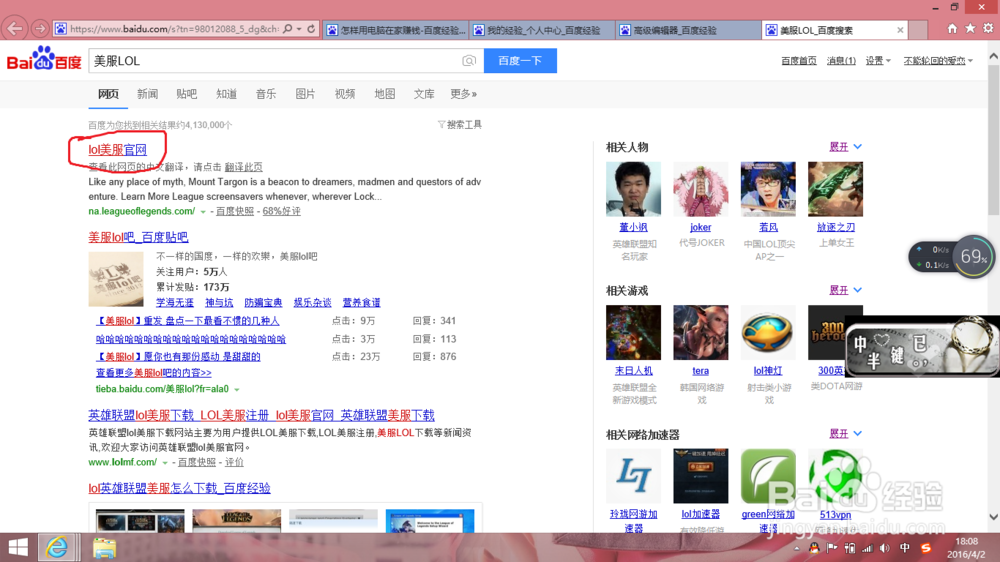Screen dimensions: 1000x562
Task: Click the 翻译此页 link
Action: pos(244,167)
